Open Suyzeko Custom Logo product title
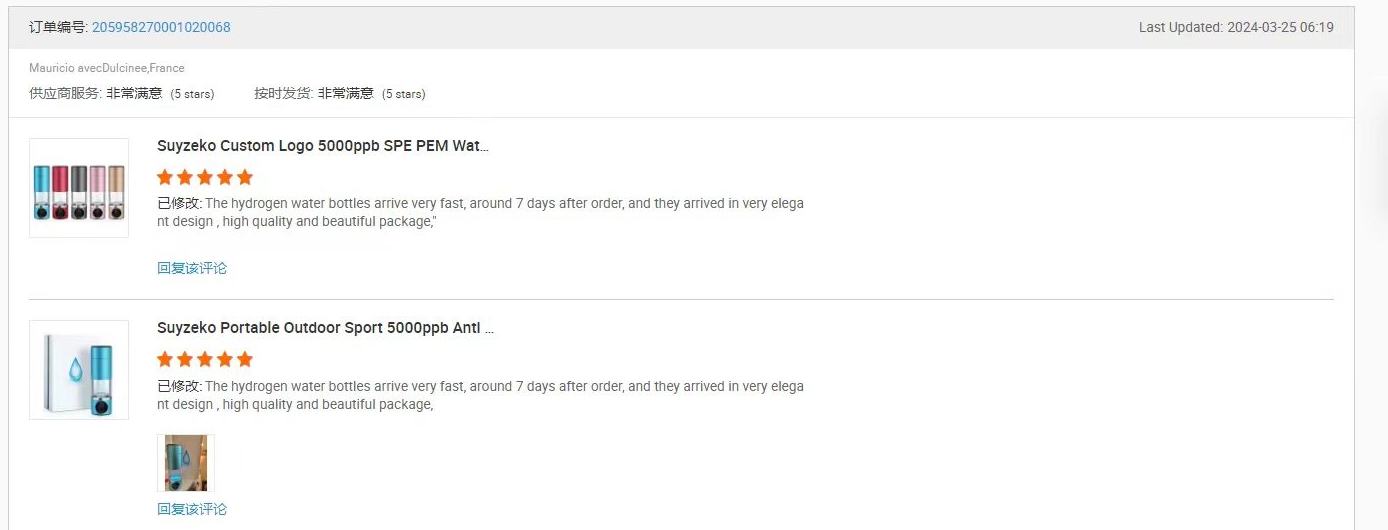 (x=323, y=146)
